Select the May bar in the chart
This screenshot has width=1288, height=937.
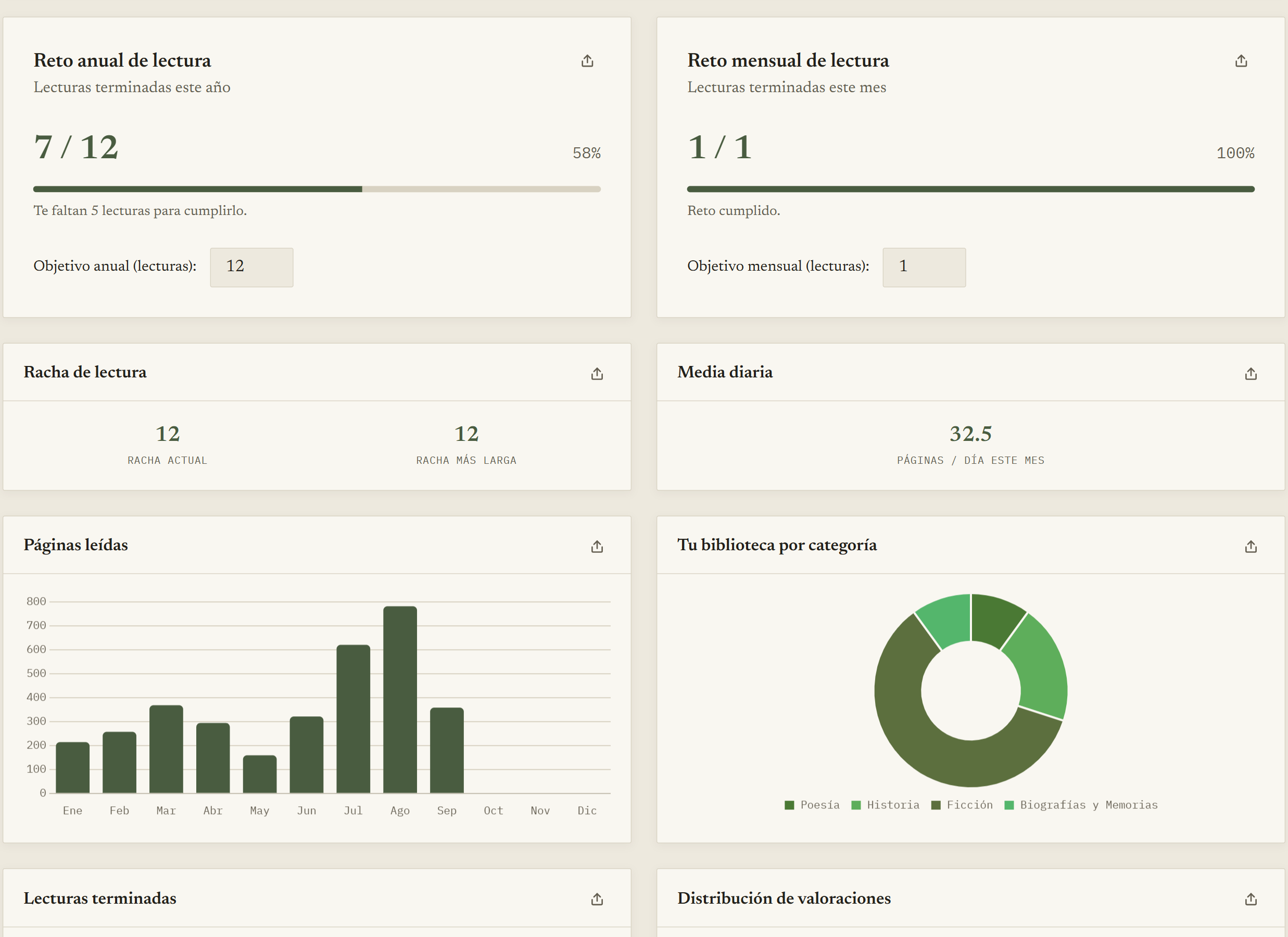pyautogui.click(x=260, y=774)
